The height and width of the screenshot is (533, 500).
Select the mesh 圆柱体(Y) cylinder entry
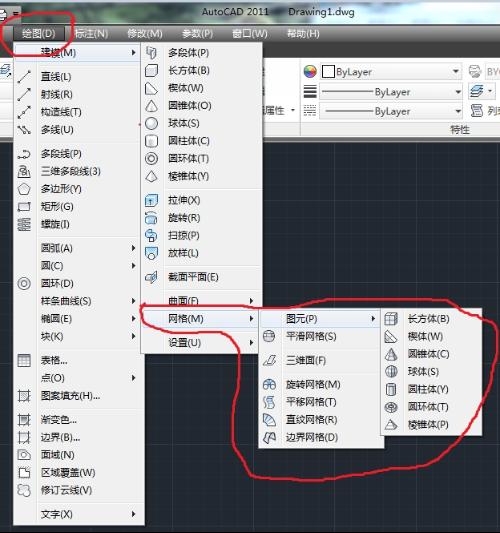click(x=431, y=389)
